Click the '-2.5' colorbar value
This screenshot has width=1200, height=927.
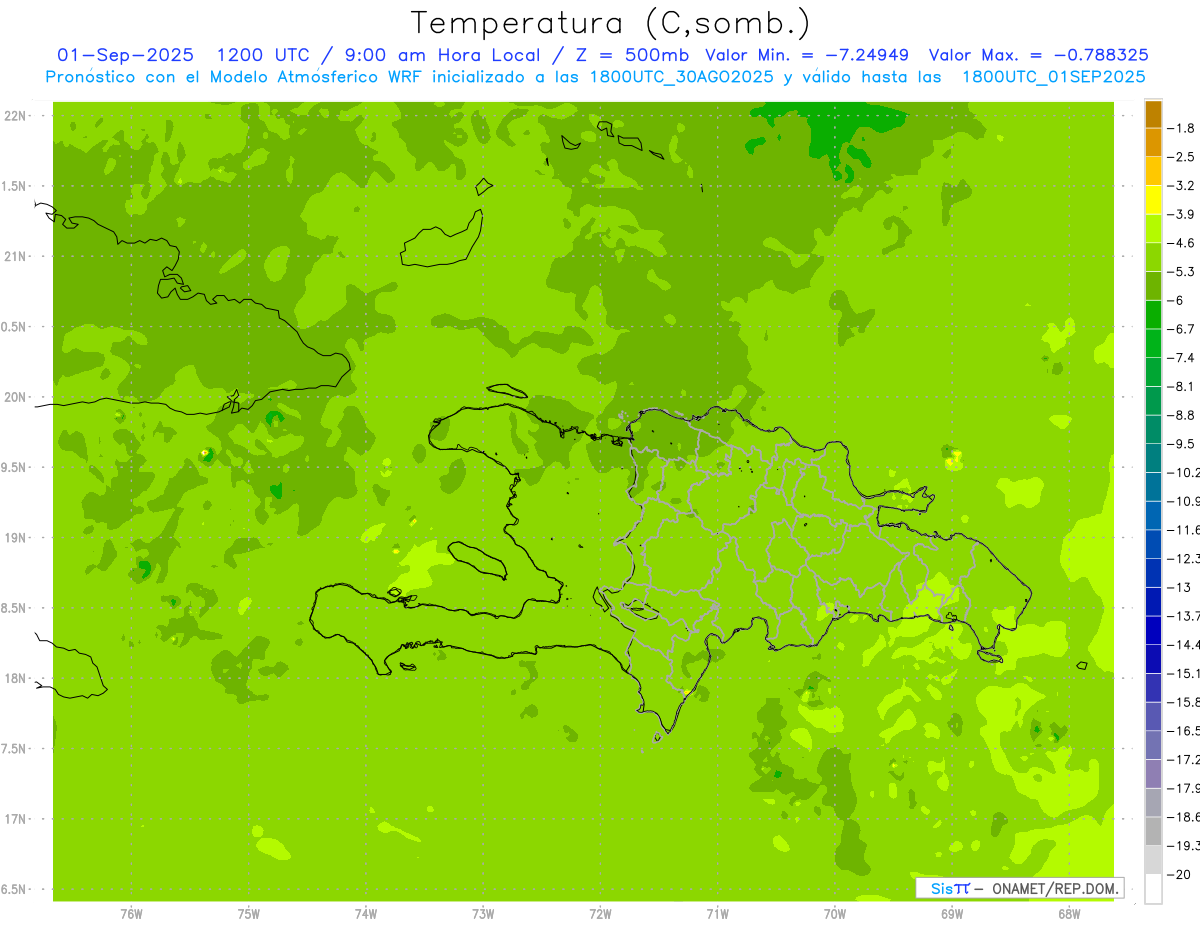1182,157
